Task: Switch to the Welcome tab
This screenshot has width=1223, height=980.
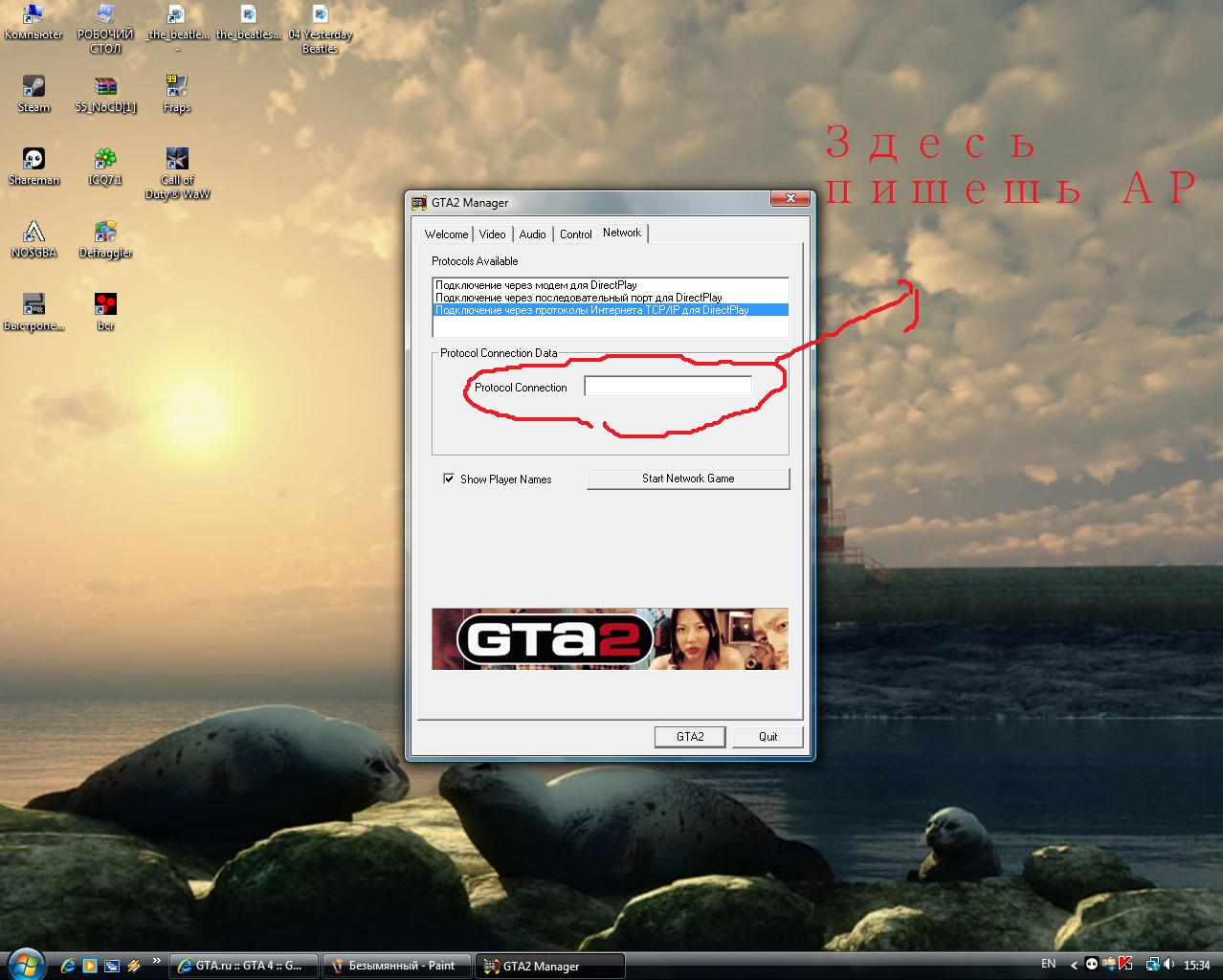Action: 446,234
